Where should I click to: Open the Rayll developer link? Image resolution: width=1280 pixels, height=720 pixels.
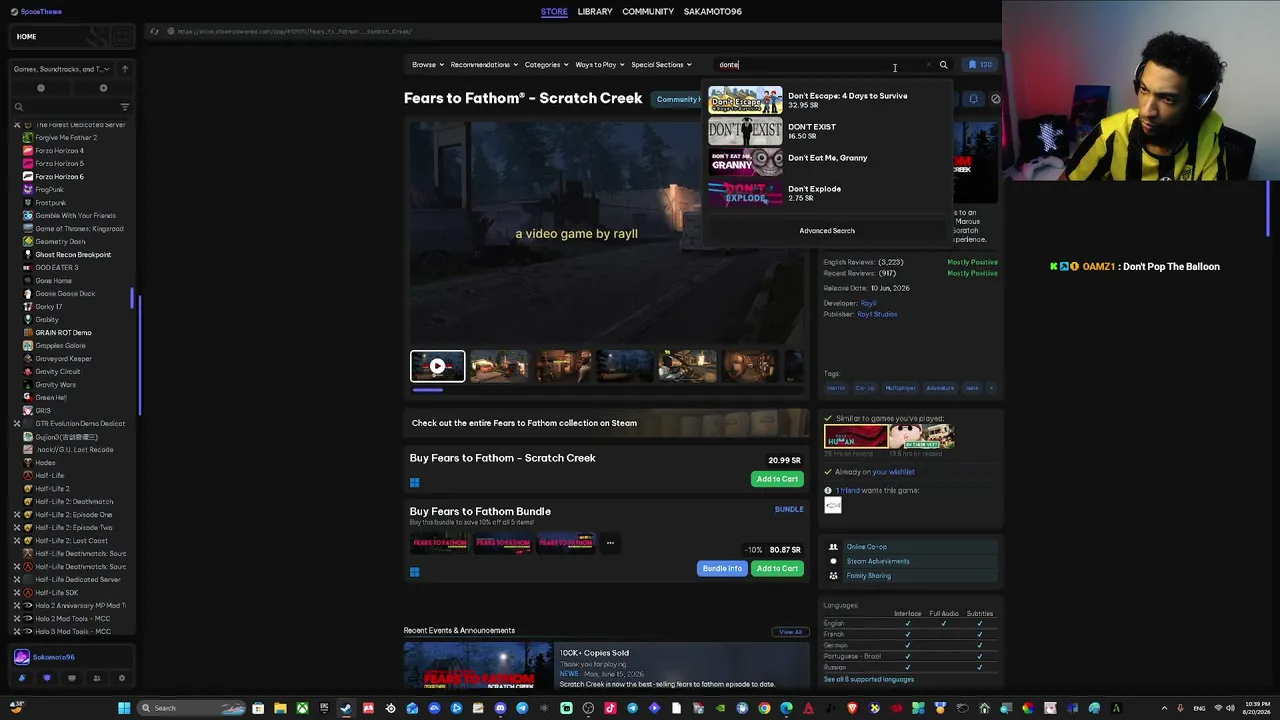pyautogui.click(x=868, y=303)
